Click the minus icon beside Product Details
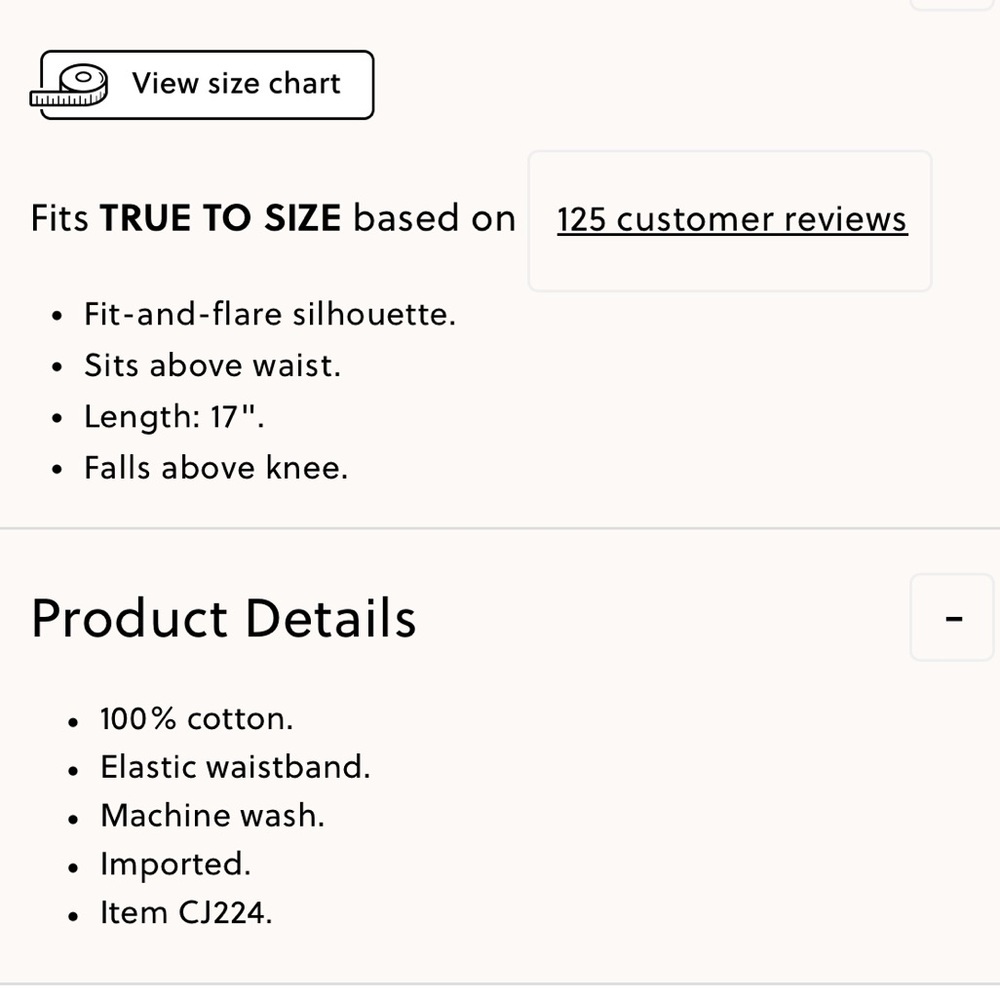The width and height of the screenshot is (1000, 1000). (x=953, y=618)
